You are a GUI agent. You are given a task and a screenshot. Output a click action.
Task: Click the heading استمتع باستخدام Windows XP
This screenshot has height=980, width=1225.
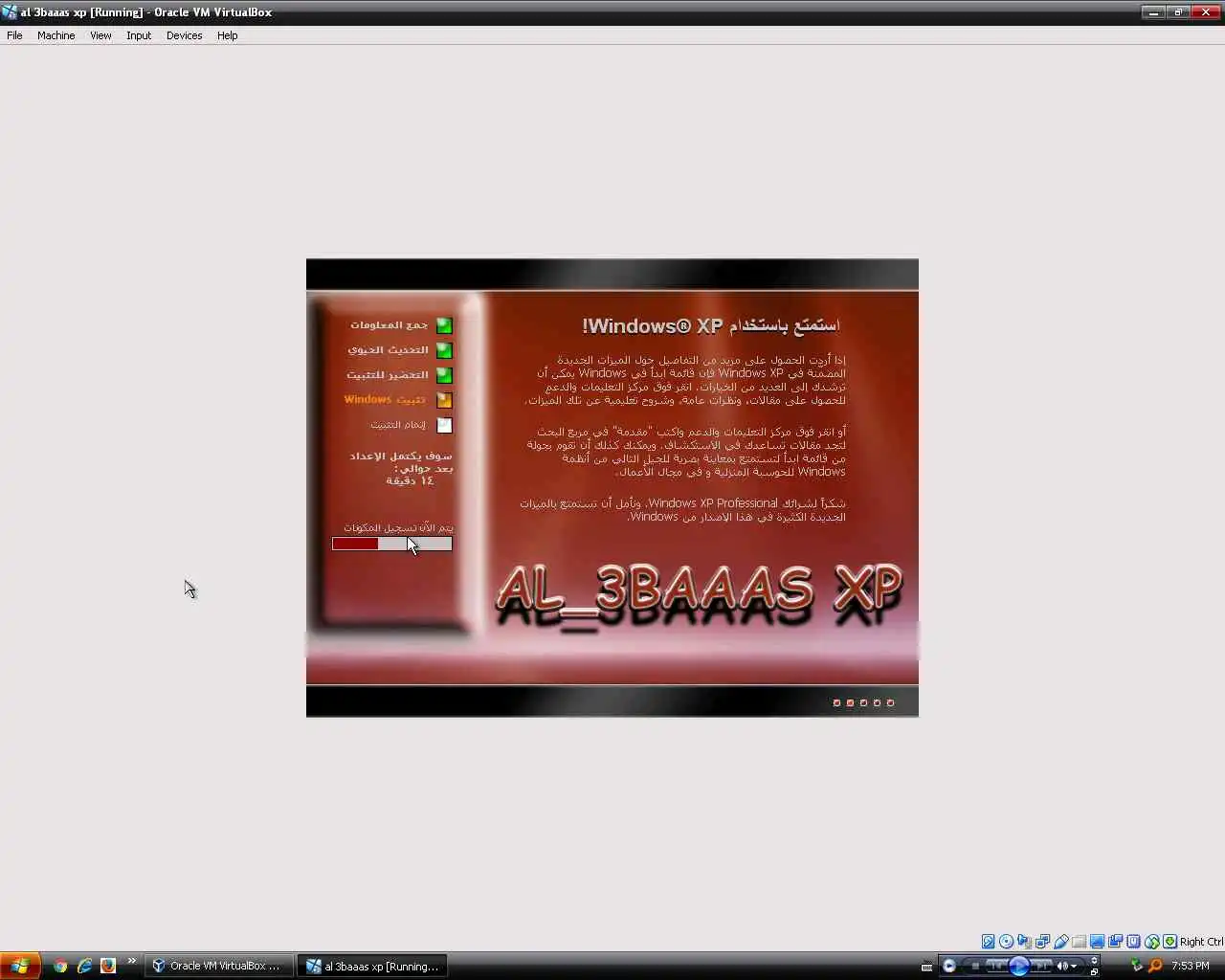[x=711, y=325]
